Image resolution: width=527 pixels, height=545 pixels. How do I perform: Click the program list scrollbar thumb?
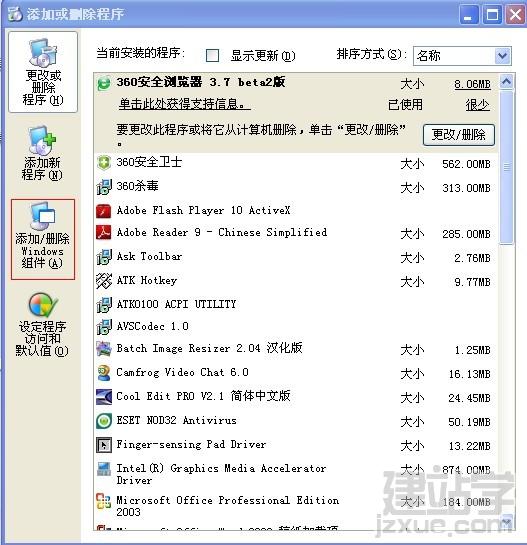pyautogui.click(x=506, y=168)
